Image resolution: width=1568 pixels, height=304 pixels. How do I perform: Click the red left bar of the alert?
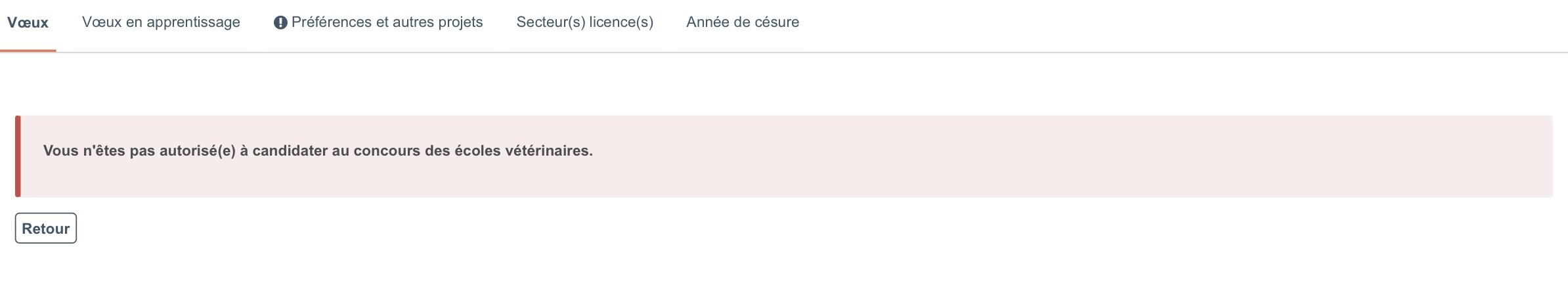tap(18, 156)
